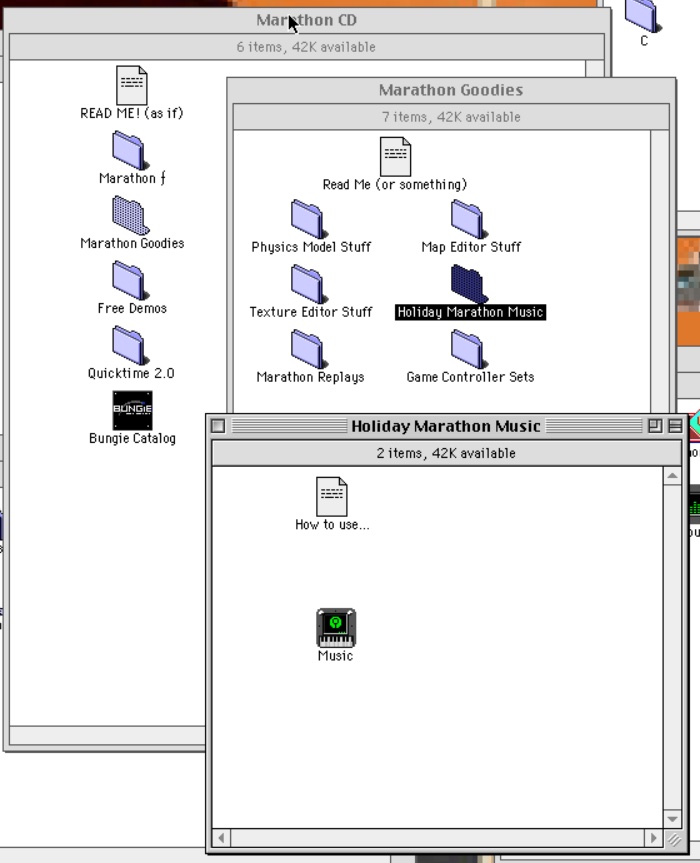The height and width of the screenshot is (863, 700).
Task: Select the Physics Model Stuff folder
Action: [x=308, y=219]
